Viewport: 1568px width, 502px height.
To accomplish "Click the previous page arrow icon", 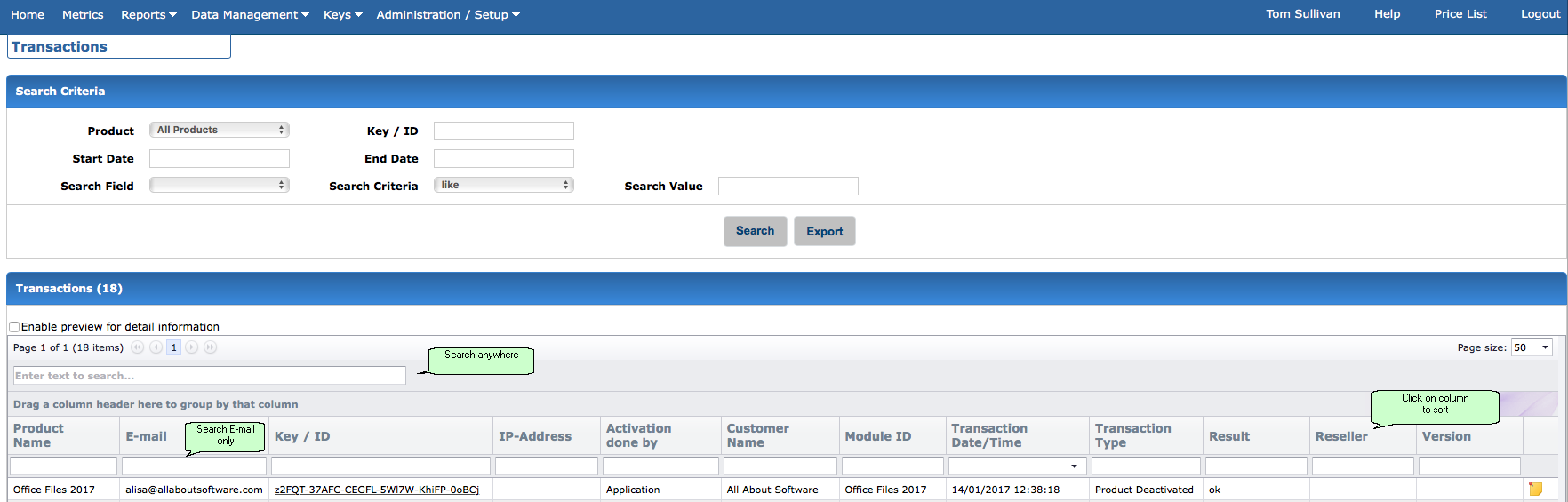I will 156,347.
